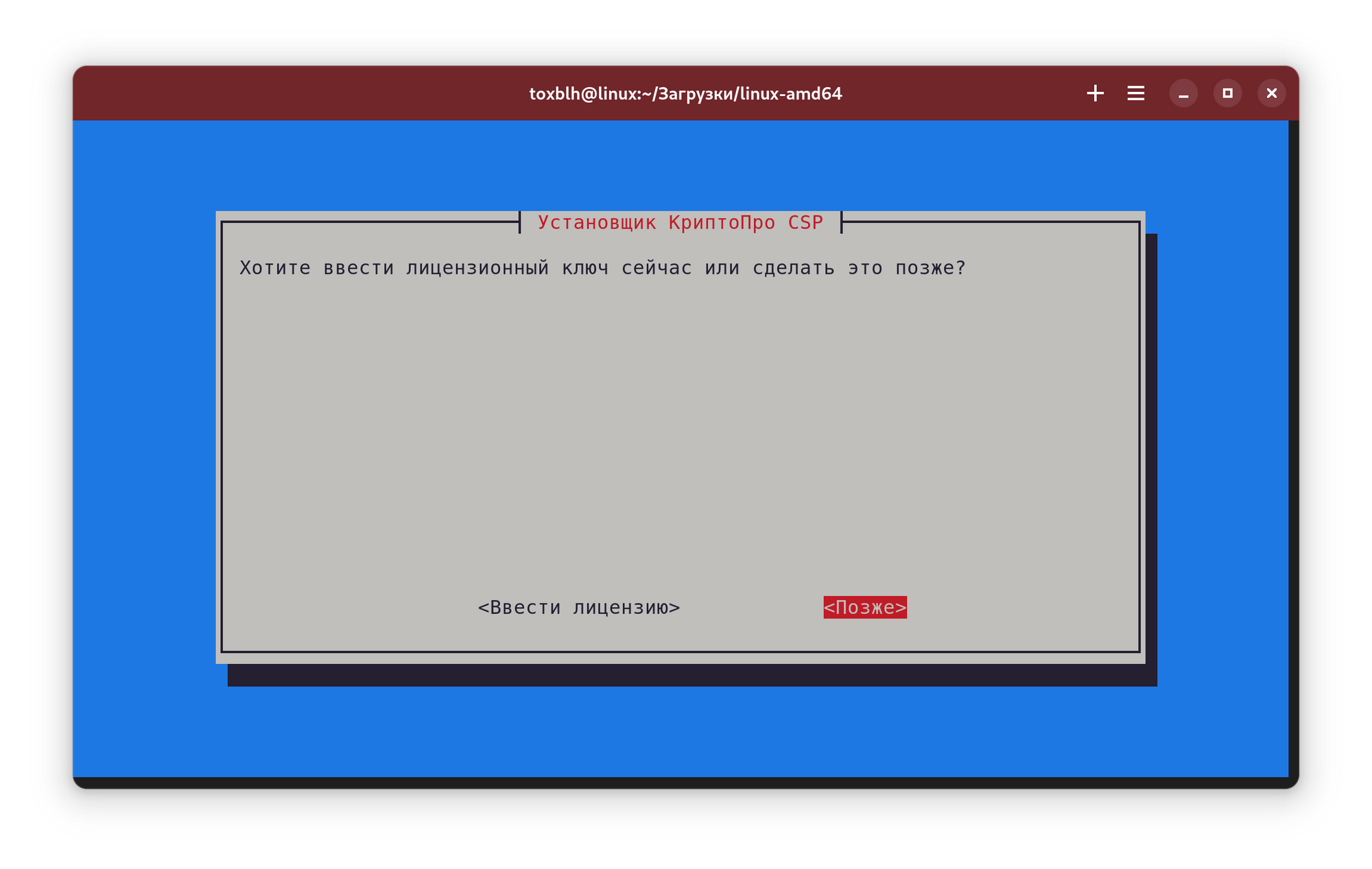The height and width of the screenshot is (869, 1372).
Task: Click the title 'Установщик КриптоПро CSP'
Action: point(681,222)
